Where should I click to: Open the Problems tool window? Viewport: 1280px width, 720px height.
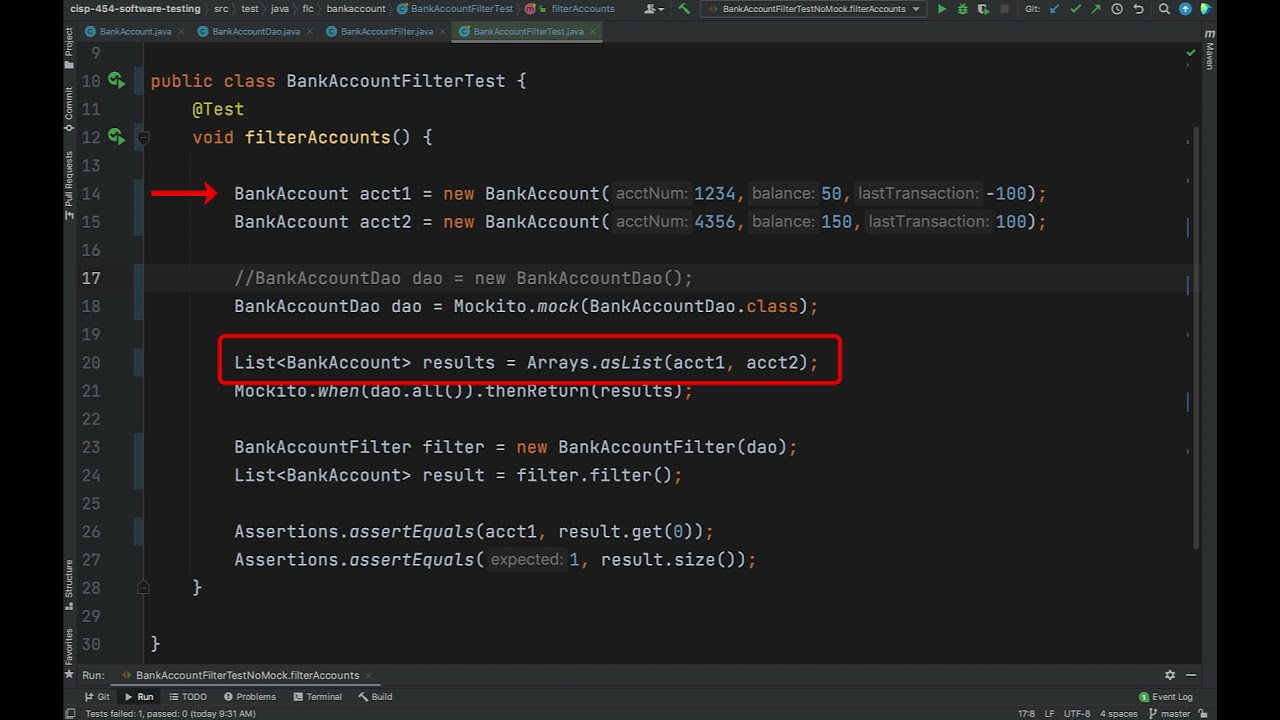(250, 697)
